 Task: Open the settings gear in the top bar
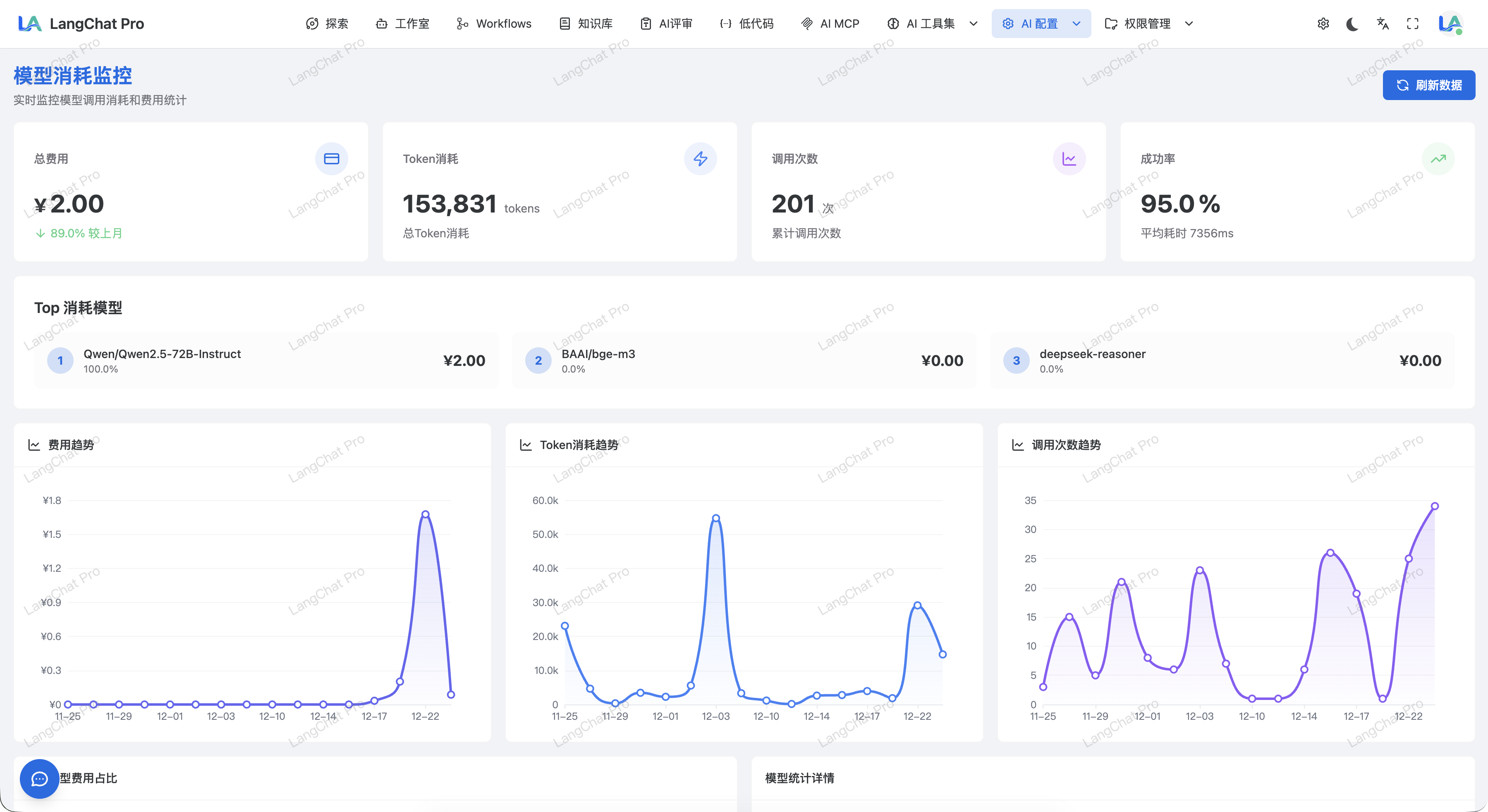point(1323,24)
